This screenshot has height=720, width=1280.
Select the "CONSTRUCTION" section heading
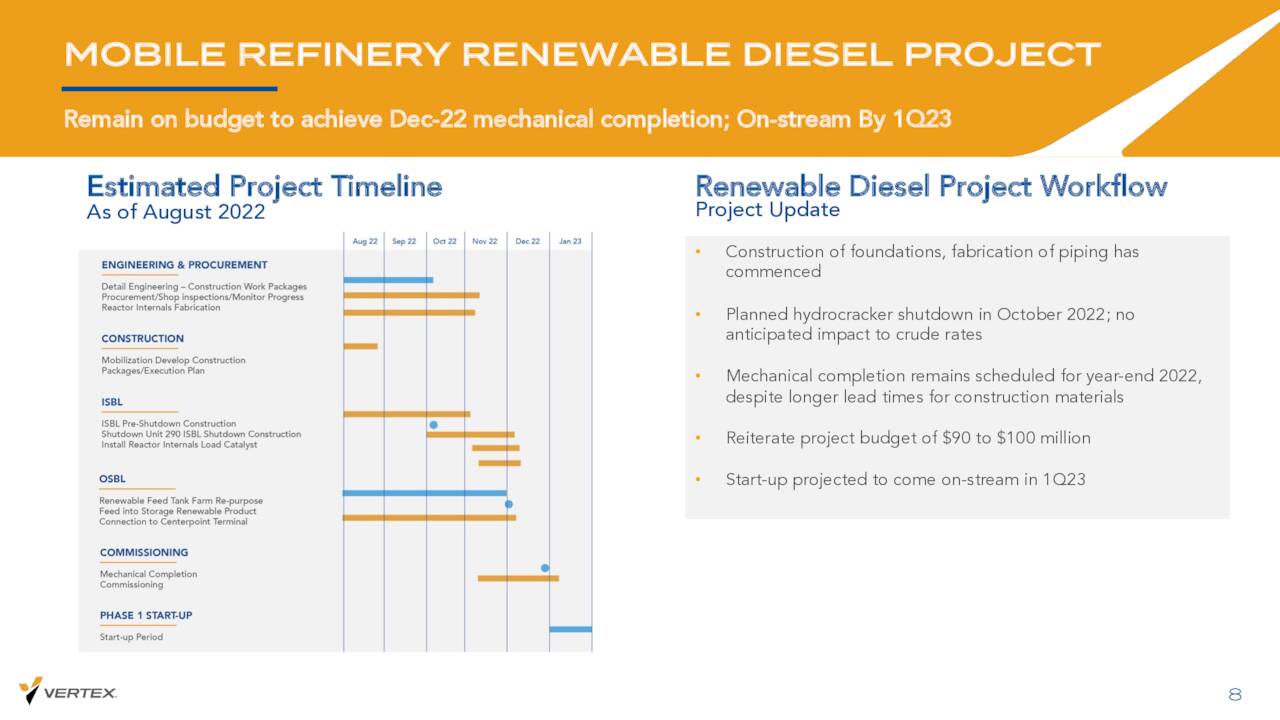(x=142, y=339)
